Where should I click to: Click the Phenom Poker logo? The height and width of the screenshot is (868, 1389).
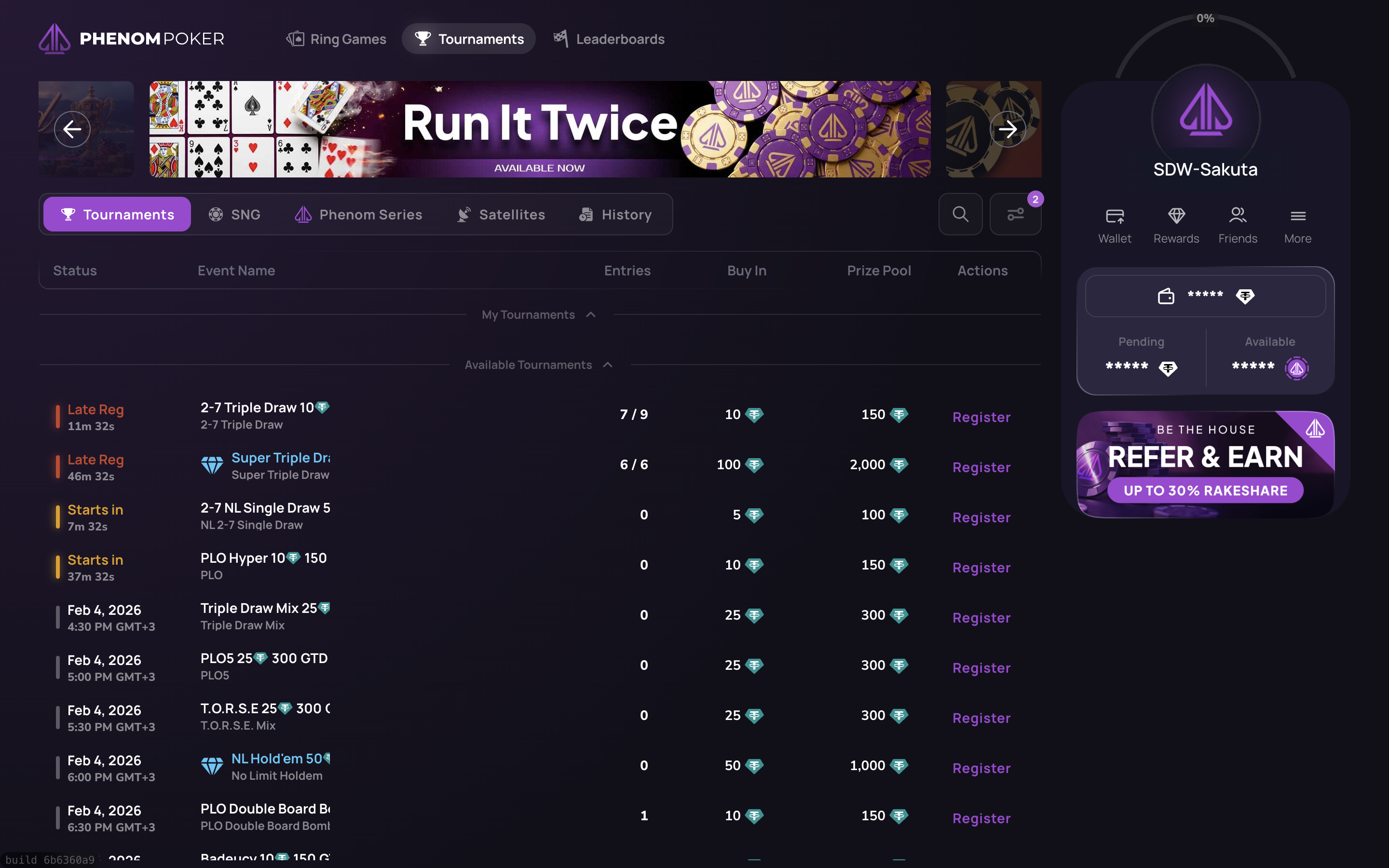[x=132, y=39]
